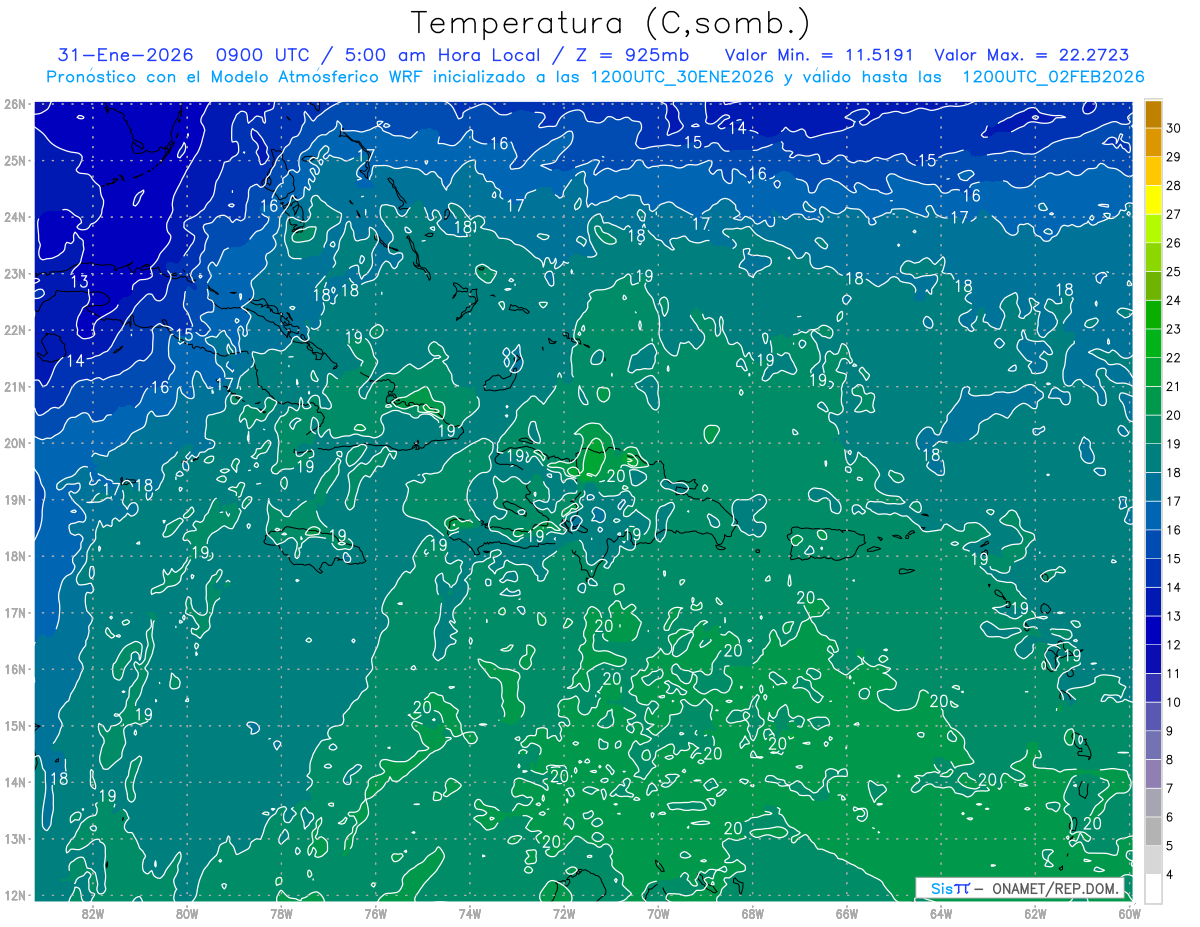Click the '26N' latitude axis label
This screenshot has width=1200, height=927.
click(x=15, y=104)
